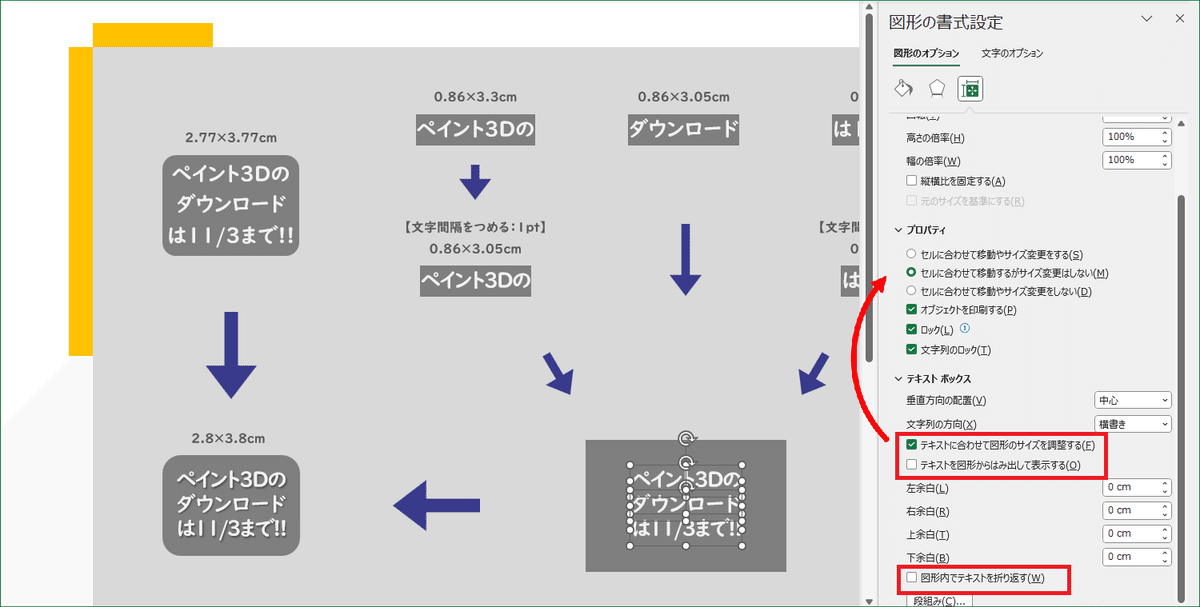Click the 高さの倍率 spinner arrows
1200x607 pixels.
click(1164, 137)
